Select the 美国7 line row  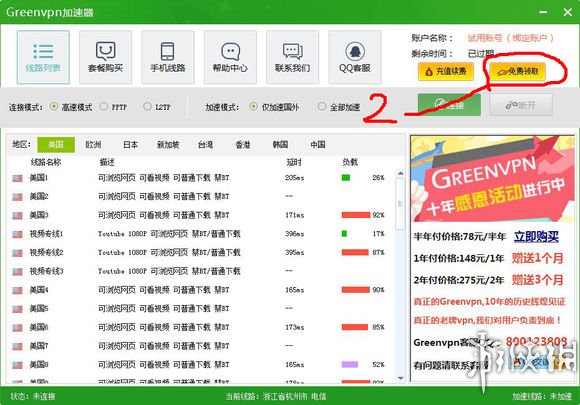click(200, 346)
